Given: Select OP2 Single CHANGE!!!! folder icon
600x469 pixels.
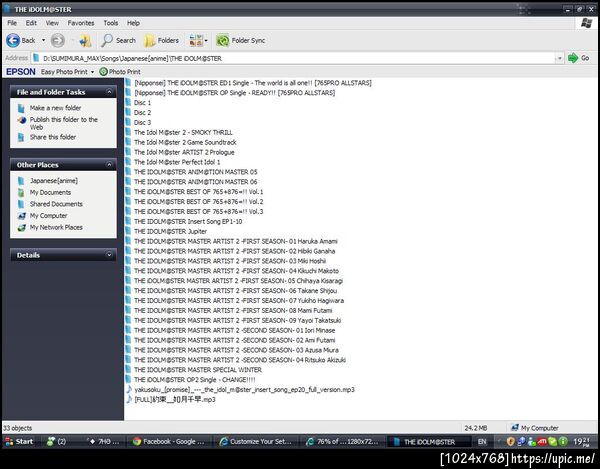Looking at the screenshot, I should pos(128,379).
